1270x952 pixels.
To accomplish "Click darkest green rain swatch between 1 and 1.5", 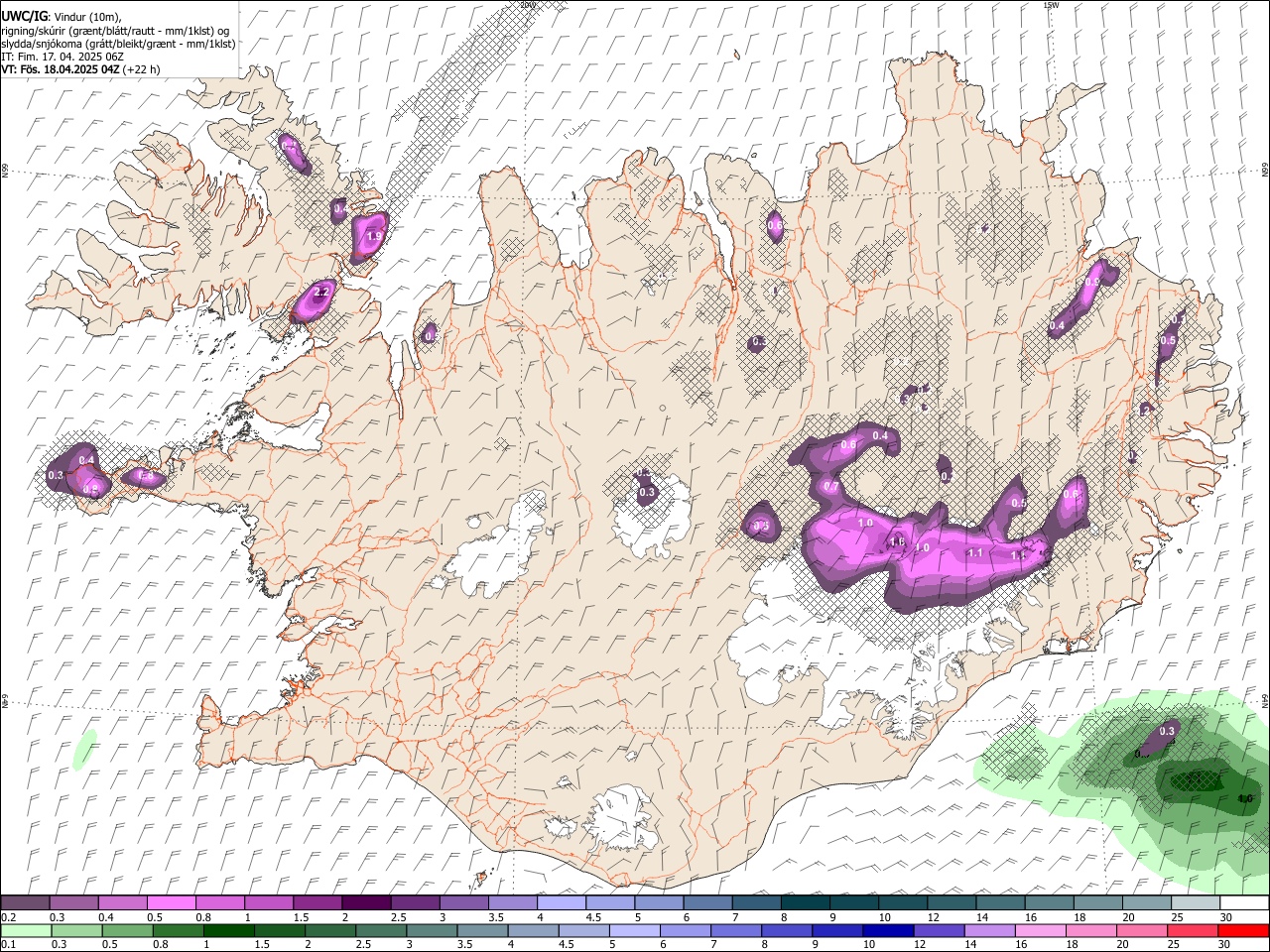I will pos(228,931).
